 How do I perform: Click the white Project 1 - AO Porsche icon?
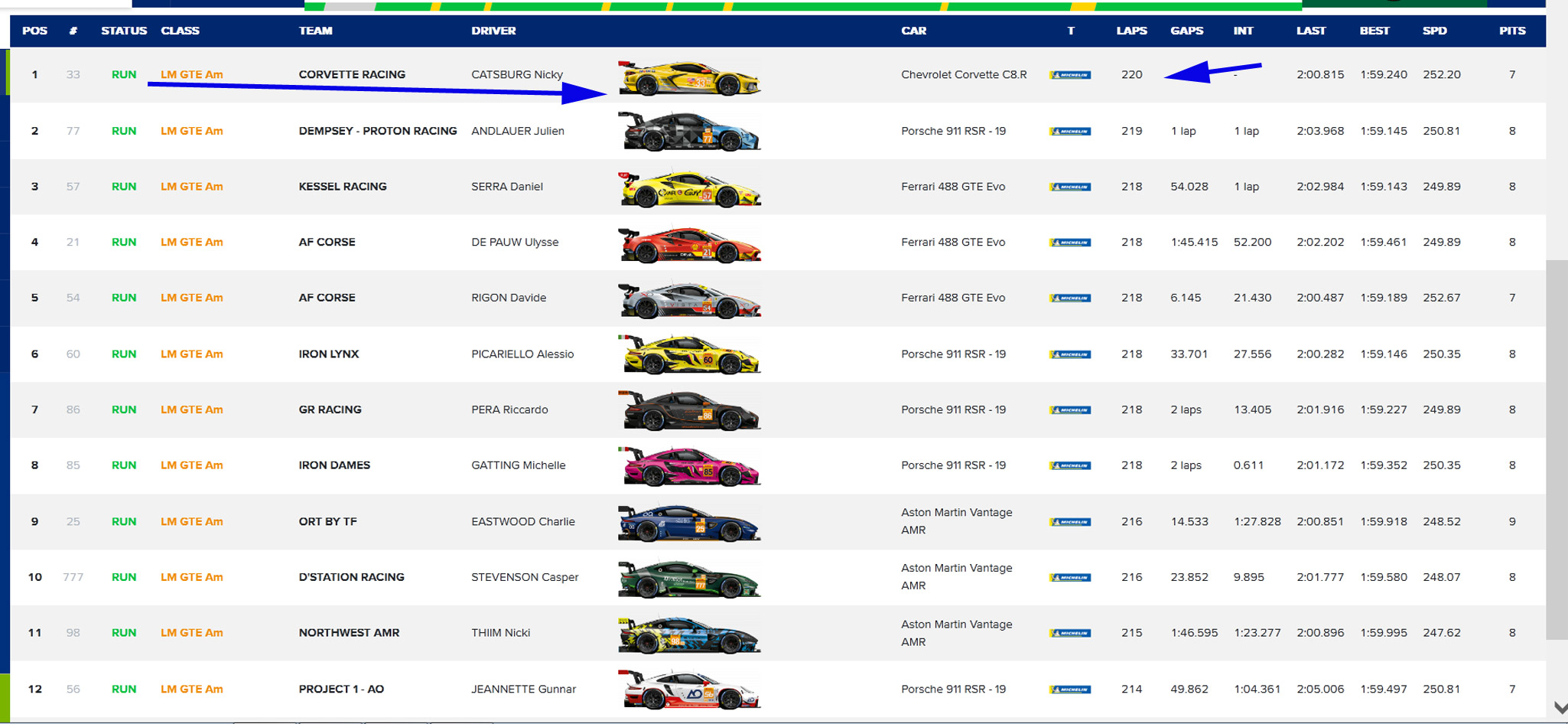[688, 690]
